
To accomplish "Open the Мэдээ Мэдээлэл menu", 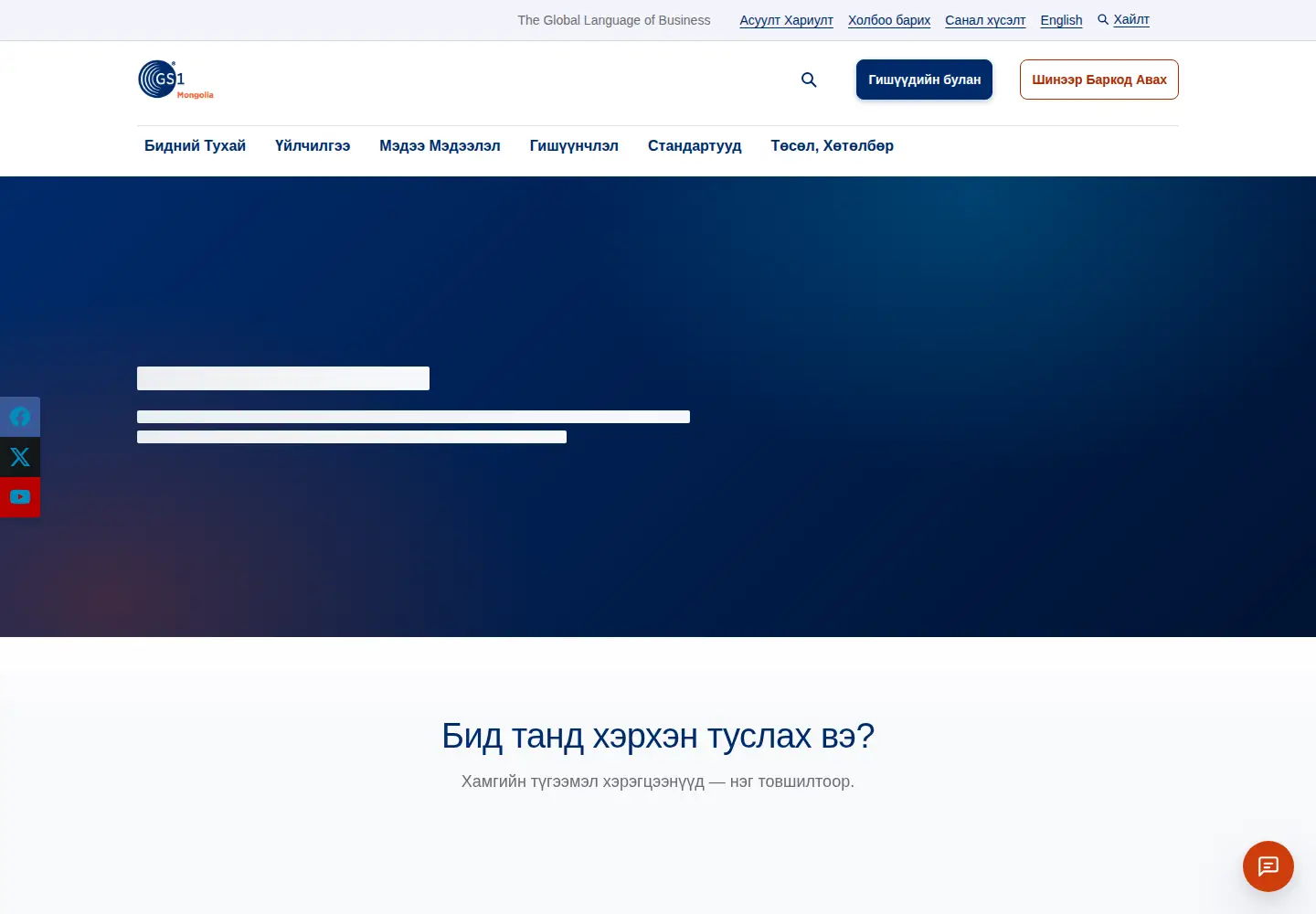I will [440, 145].
